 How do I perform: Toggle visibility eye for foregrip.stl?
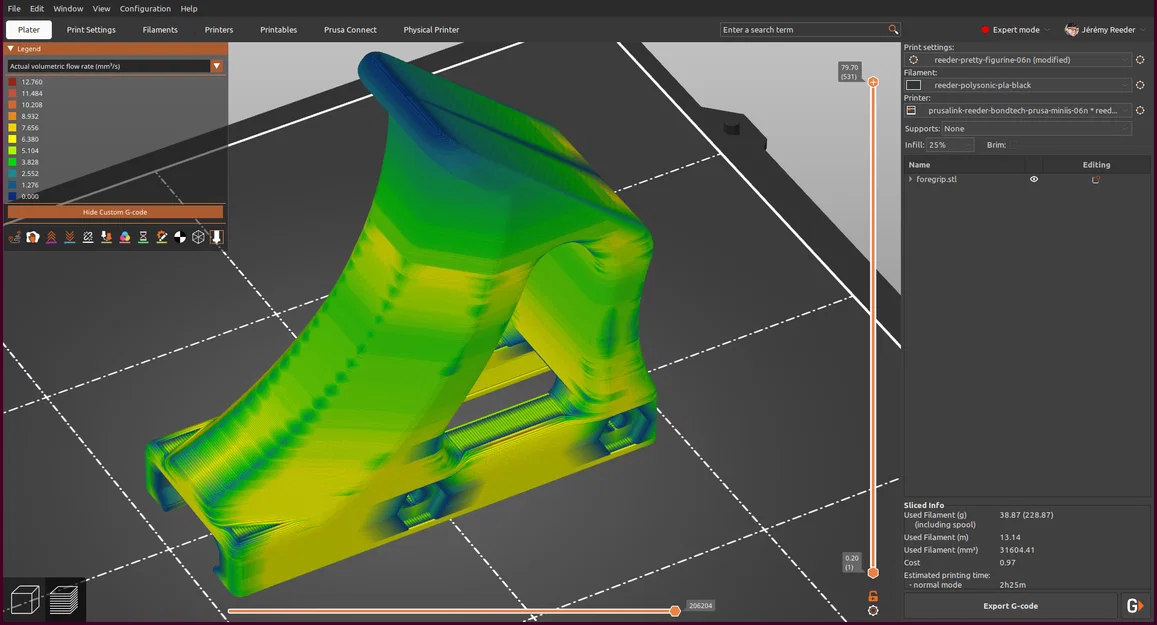[1034, 179]
